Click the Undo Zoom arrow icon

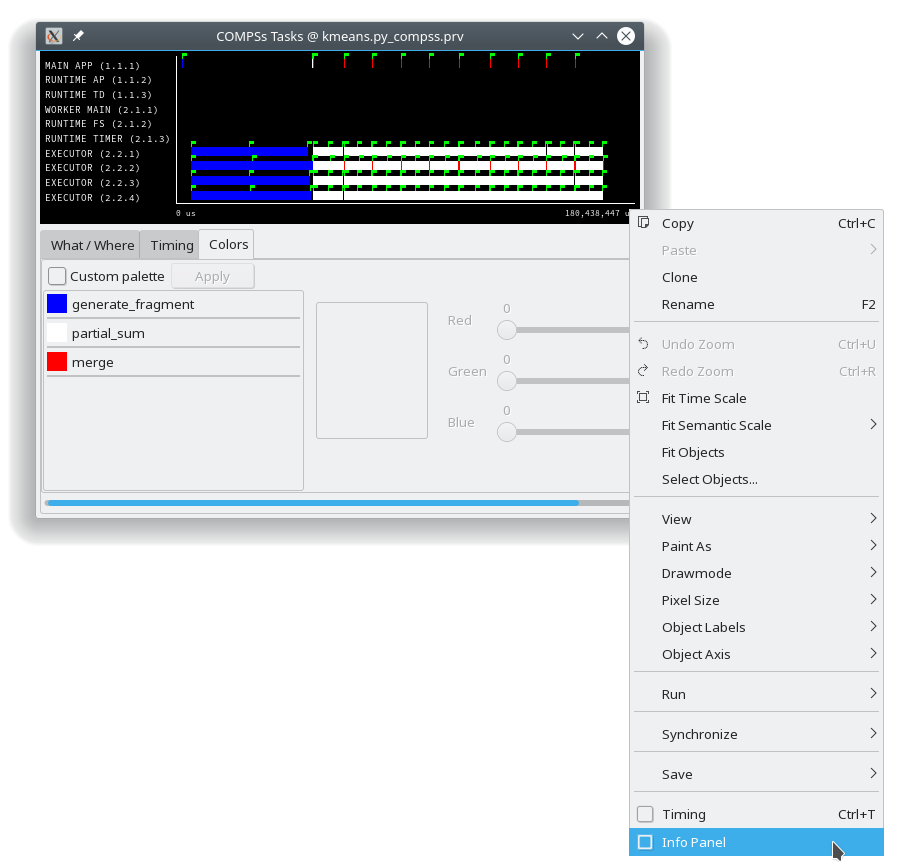[644, 344]
